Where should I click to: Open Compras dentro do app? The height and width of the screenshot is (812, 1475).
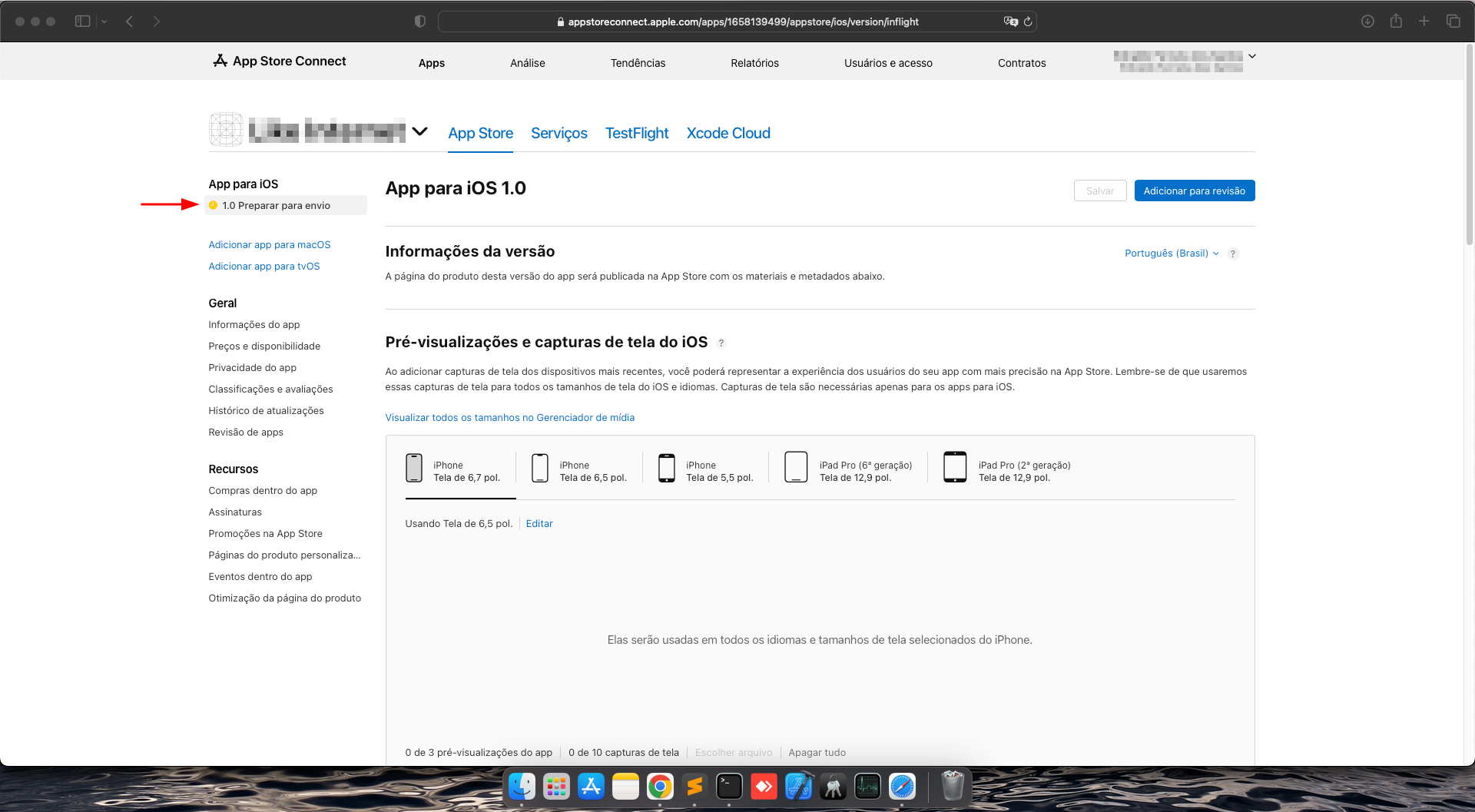click(x=263, y=491)
